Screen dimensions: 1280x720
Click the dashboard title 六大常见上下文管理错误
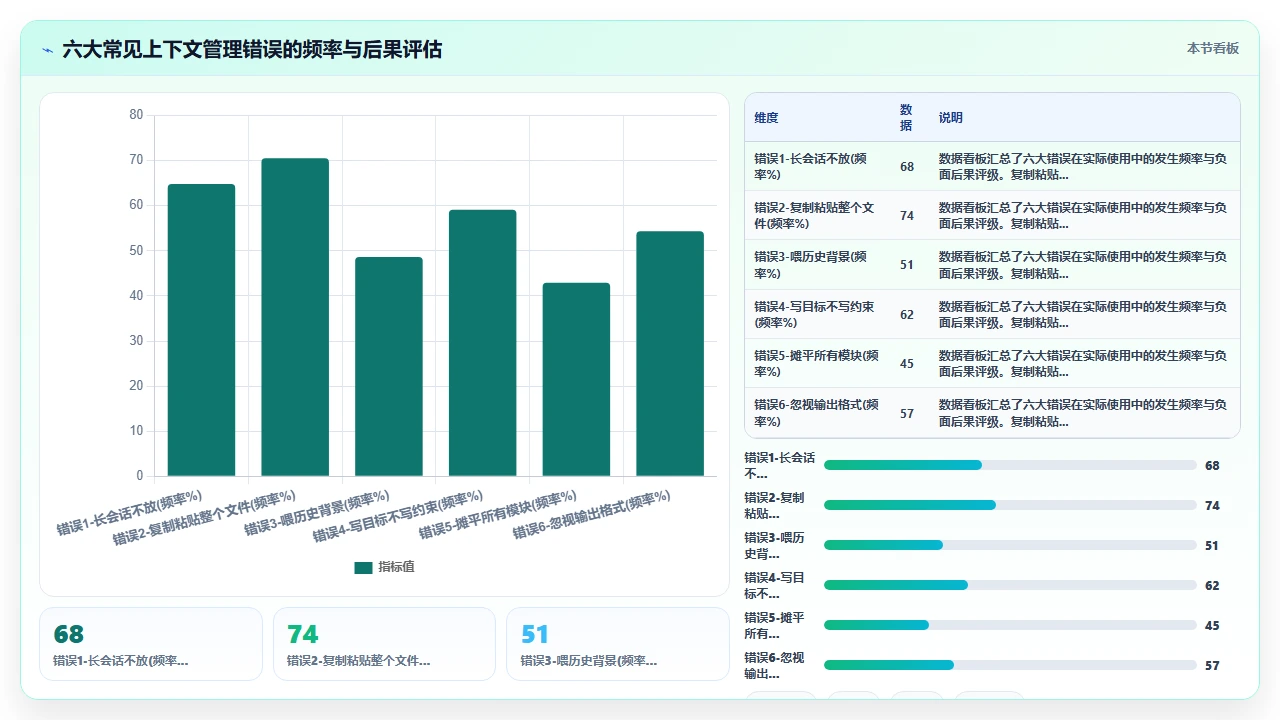pos(252,49)
